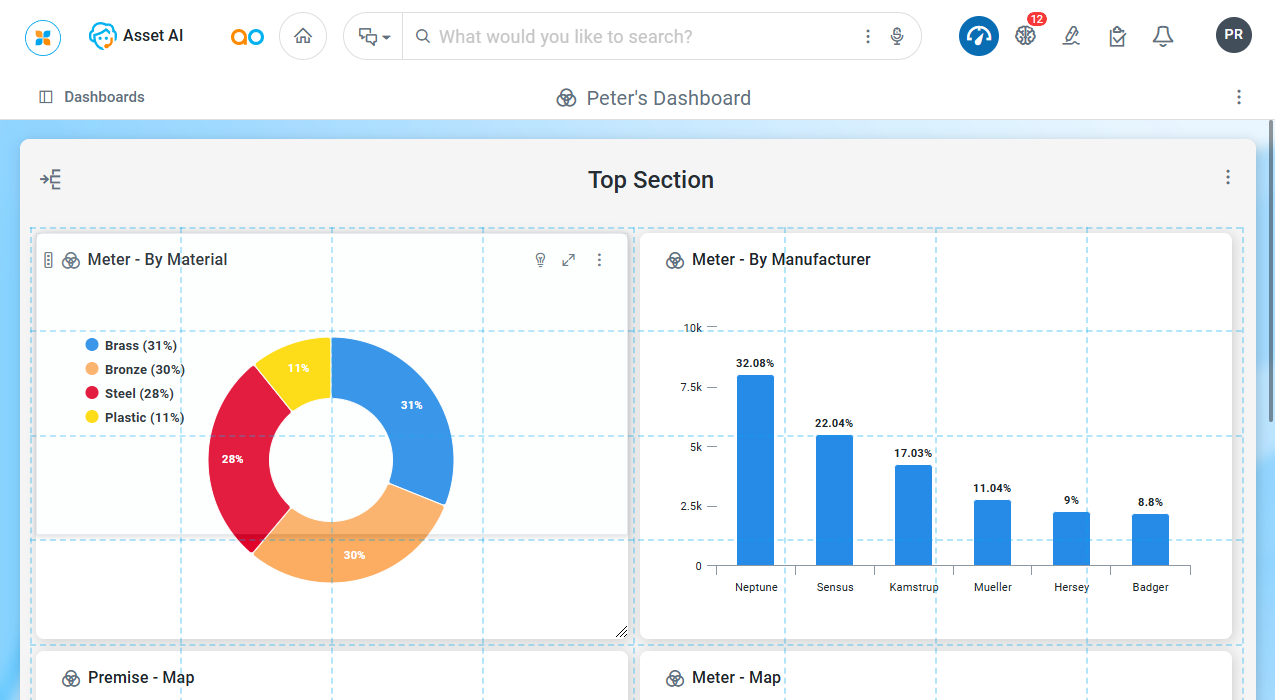Open Meter - By Material widget options menu

click(x=599, y=260)
